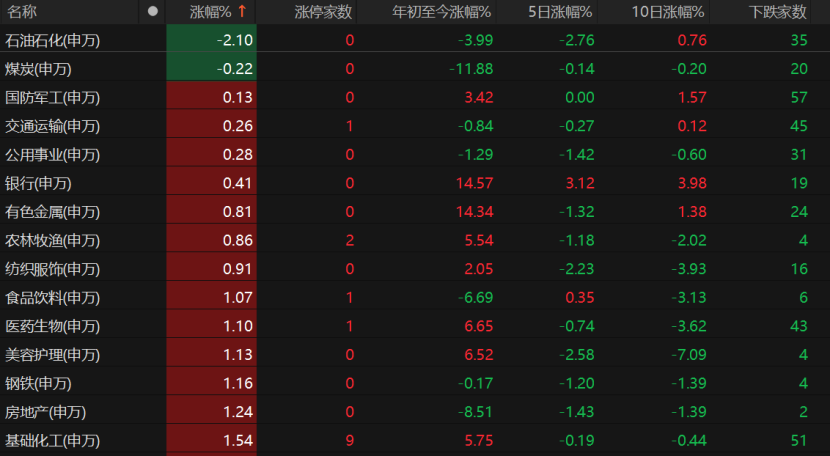The image size is (830, 456).
Task: Select the 交通运输(申万) row
Action: click(x=415, y=126)
